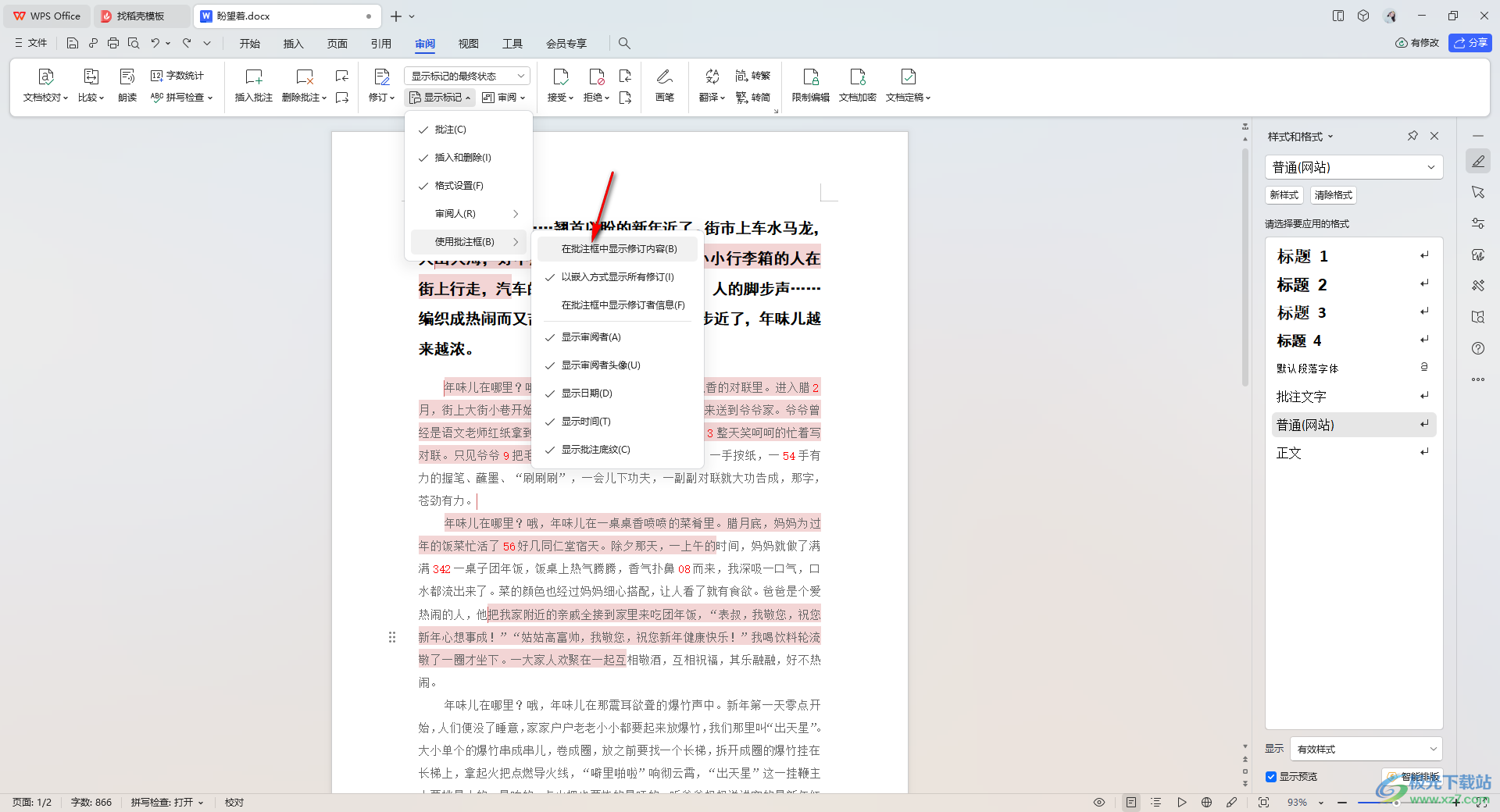Click 有修改 status button

pos(1417,43)
